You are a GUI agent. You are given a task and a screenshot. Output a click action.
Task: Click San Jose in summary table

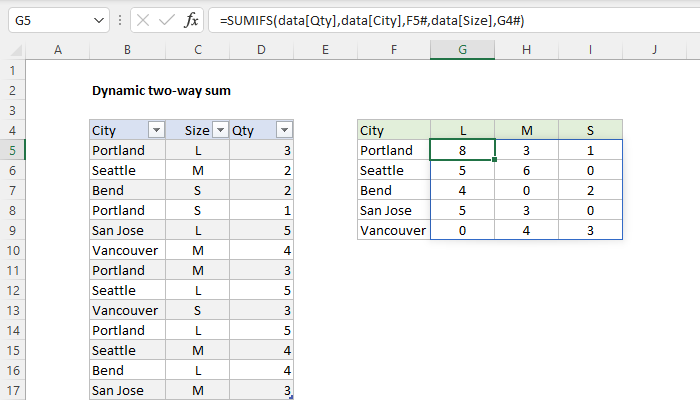[394, 210]
